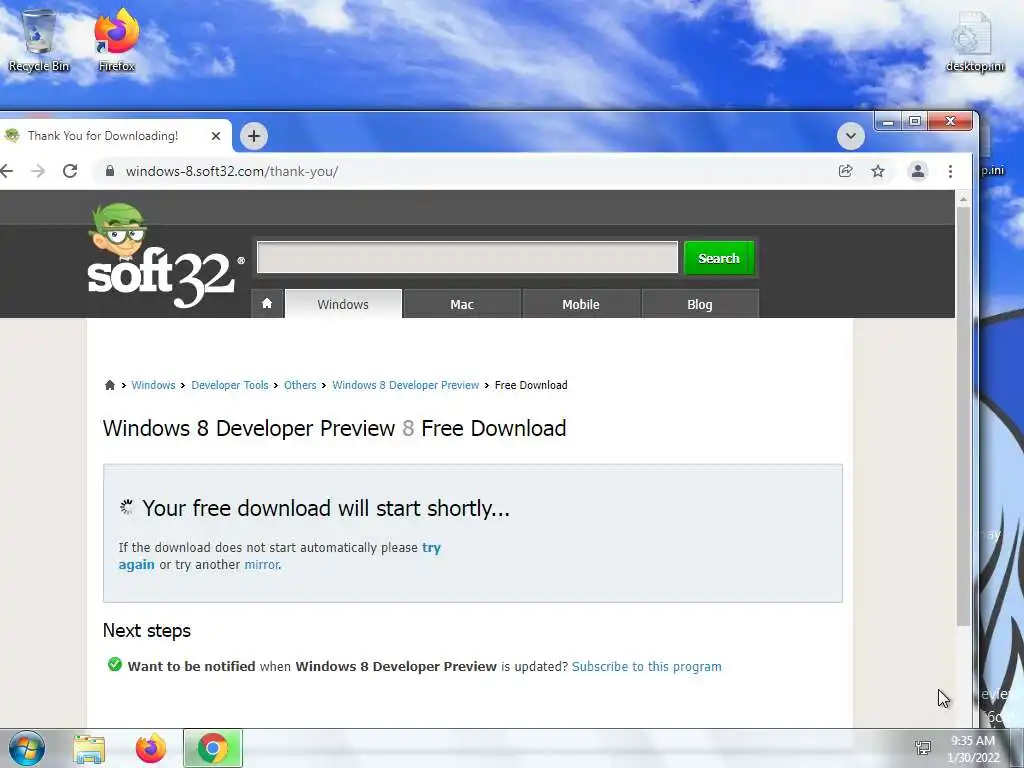
Task: Open Firefox from the taskbar
Action: (x=151, y=748)
